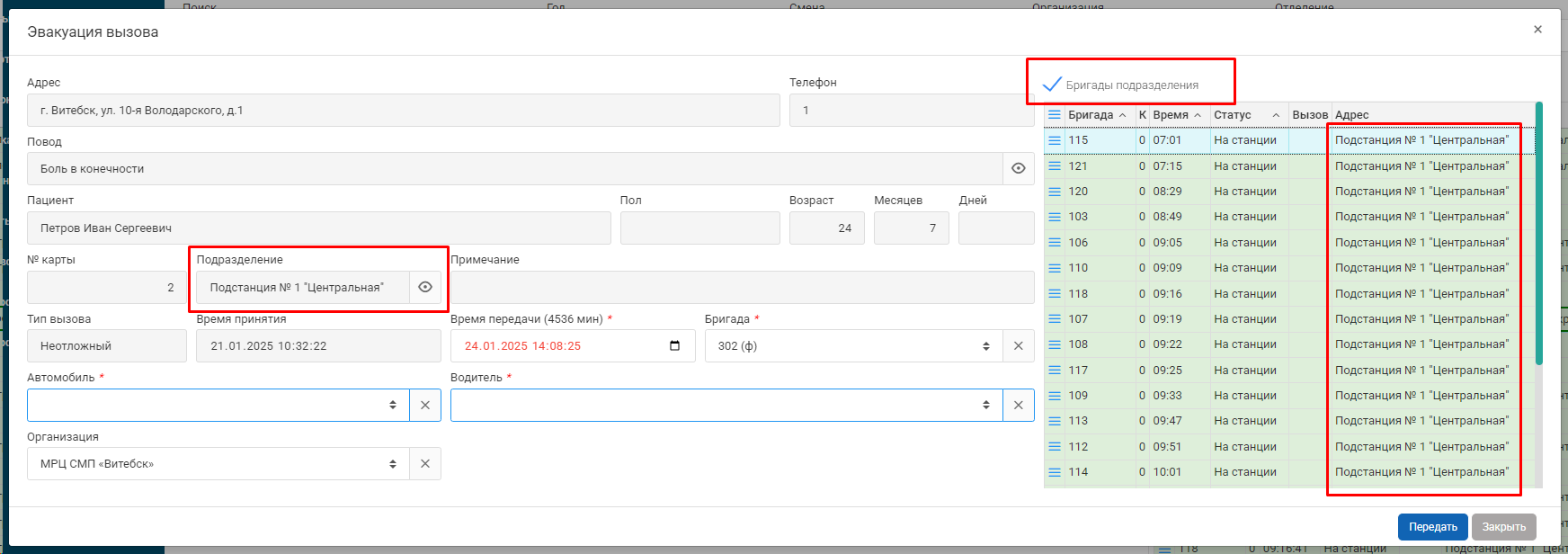Open row menu icon for brigade 107
This screenshot has height=554, width=1568.
(x=1055, y=319)
